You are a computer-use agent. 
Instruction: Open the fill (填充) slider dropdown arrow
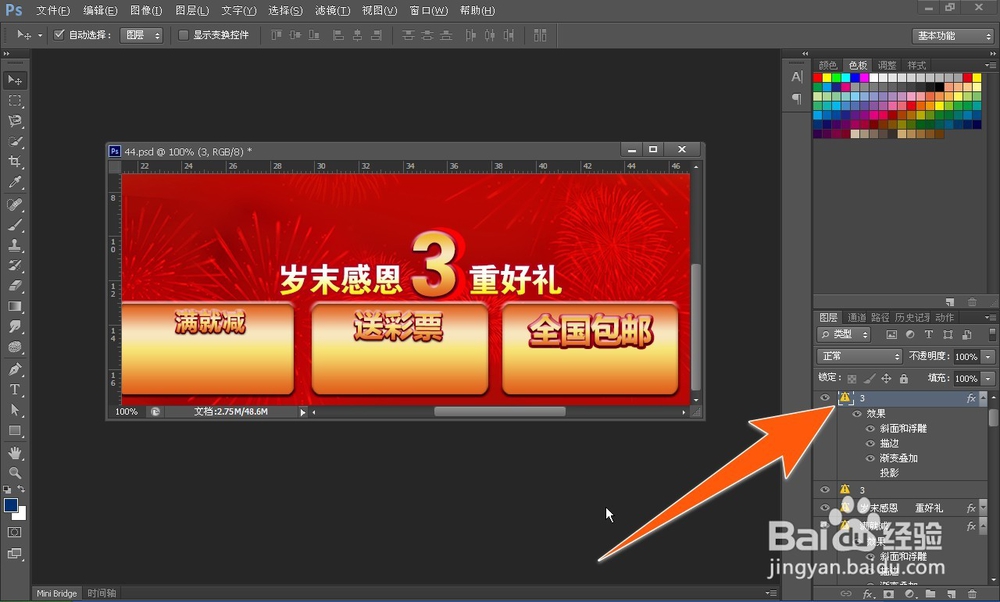[x=989, y=378]
